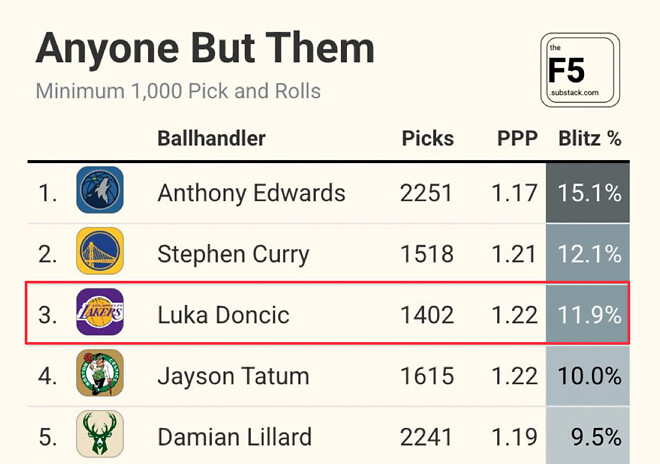Click Jayson Tatum's name
This screenshot has width=660, height=464.
click(233, 376)
